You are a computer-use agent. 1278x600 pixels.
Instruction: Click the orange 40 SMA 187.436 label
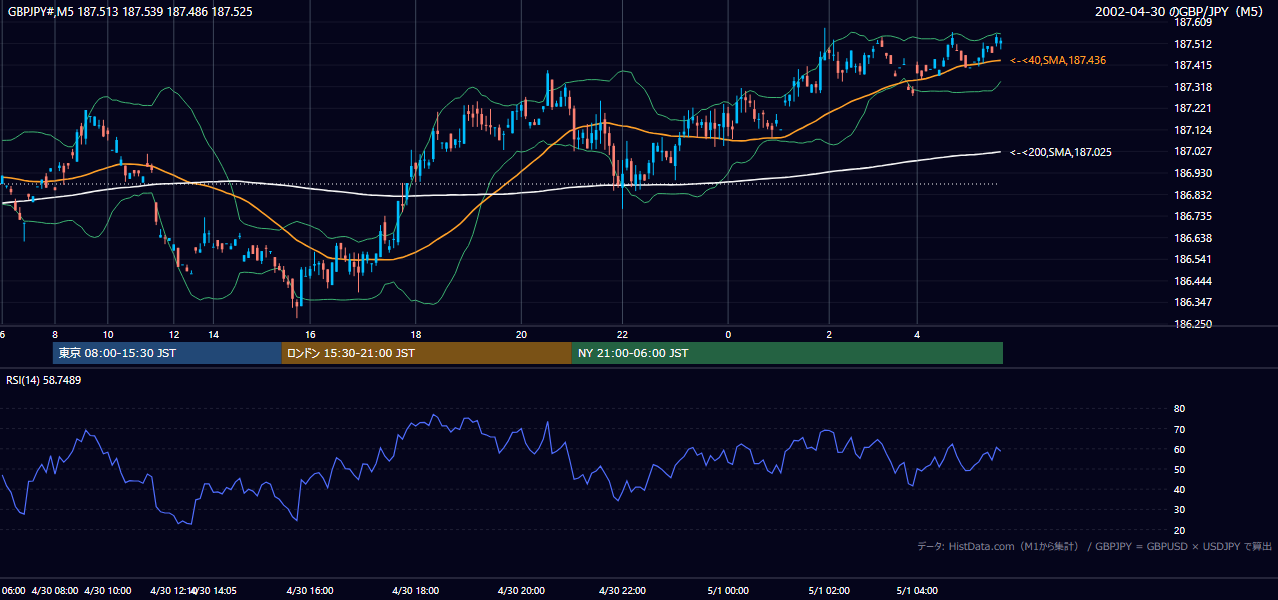click(x=1058, y=61)
